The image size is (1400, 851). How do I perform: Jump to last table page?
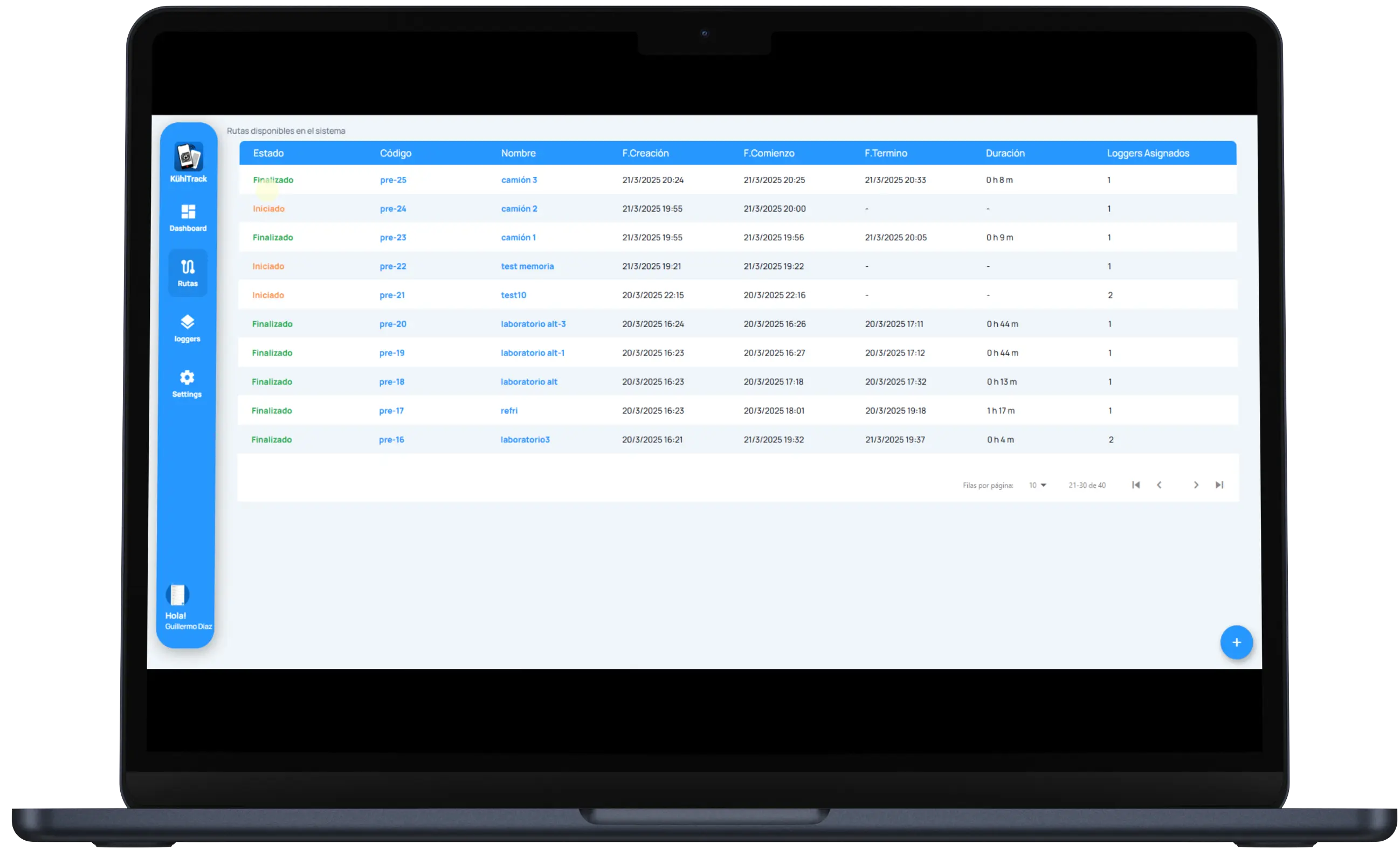[x=1219, y=485]
